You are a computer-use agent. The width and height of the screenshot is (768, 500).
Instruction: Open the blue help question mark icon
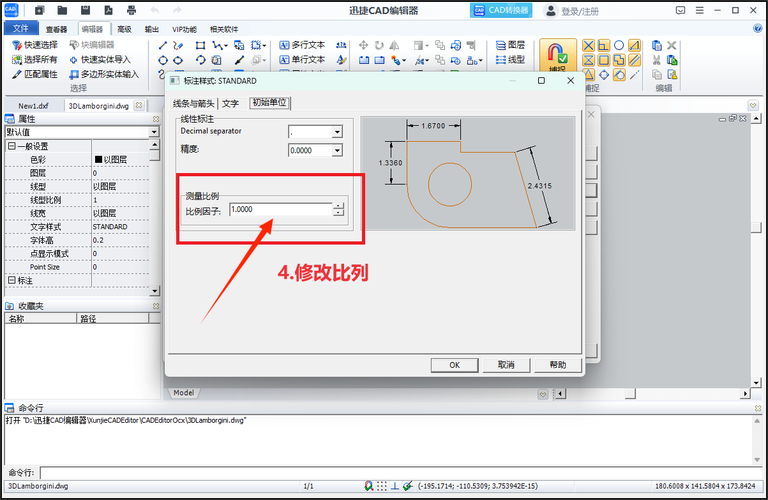click(x=757, y=28)
